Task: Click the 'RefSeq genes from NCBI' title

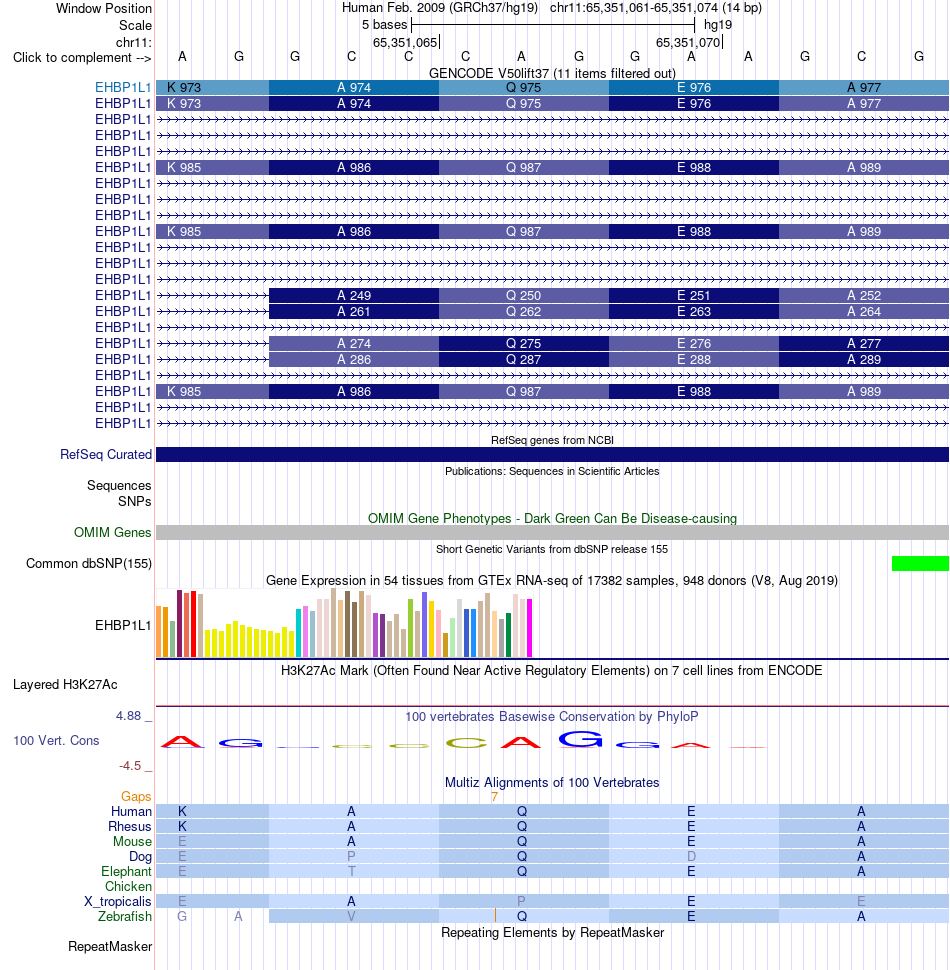Action: [x=552, y=440]
